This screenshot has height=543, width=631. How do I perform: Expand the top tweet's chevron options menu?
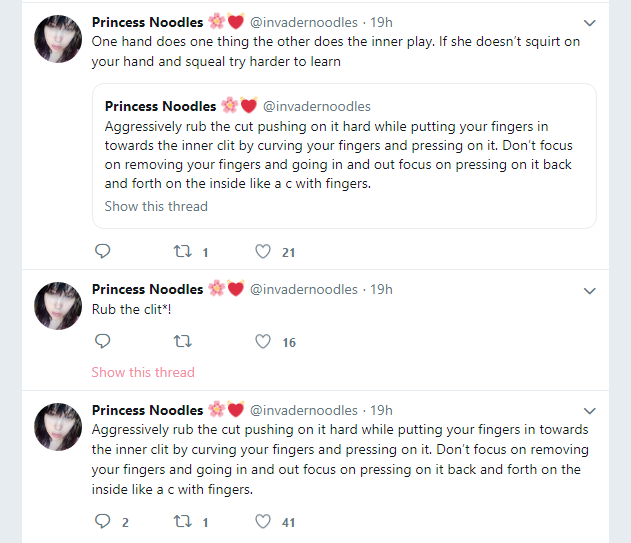point(589,23)
